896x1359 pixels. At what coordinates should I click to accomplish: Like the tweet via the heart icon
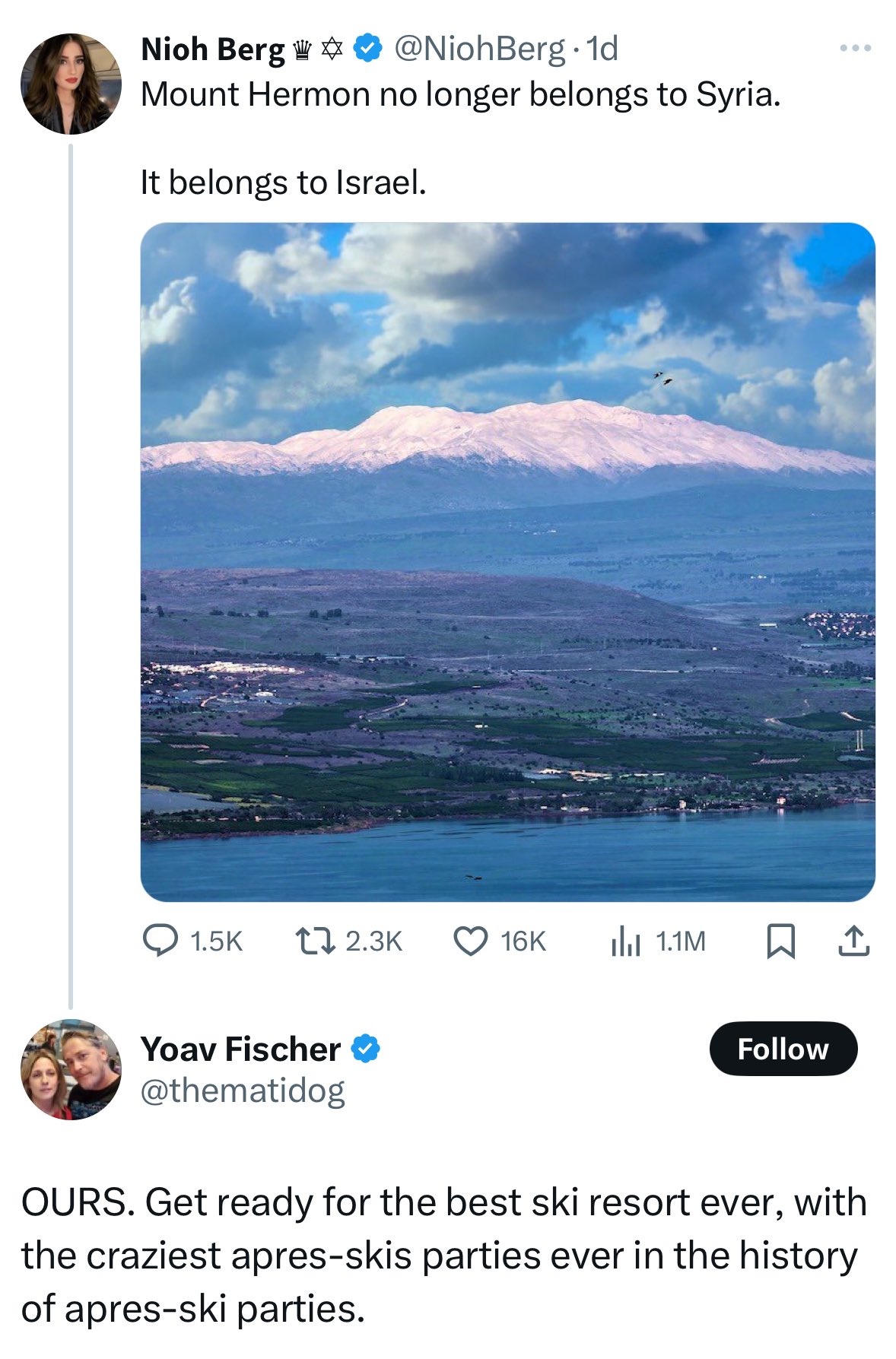(471, 941)
